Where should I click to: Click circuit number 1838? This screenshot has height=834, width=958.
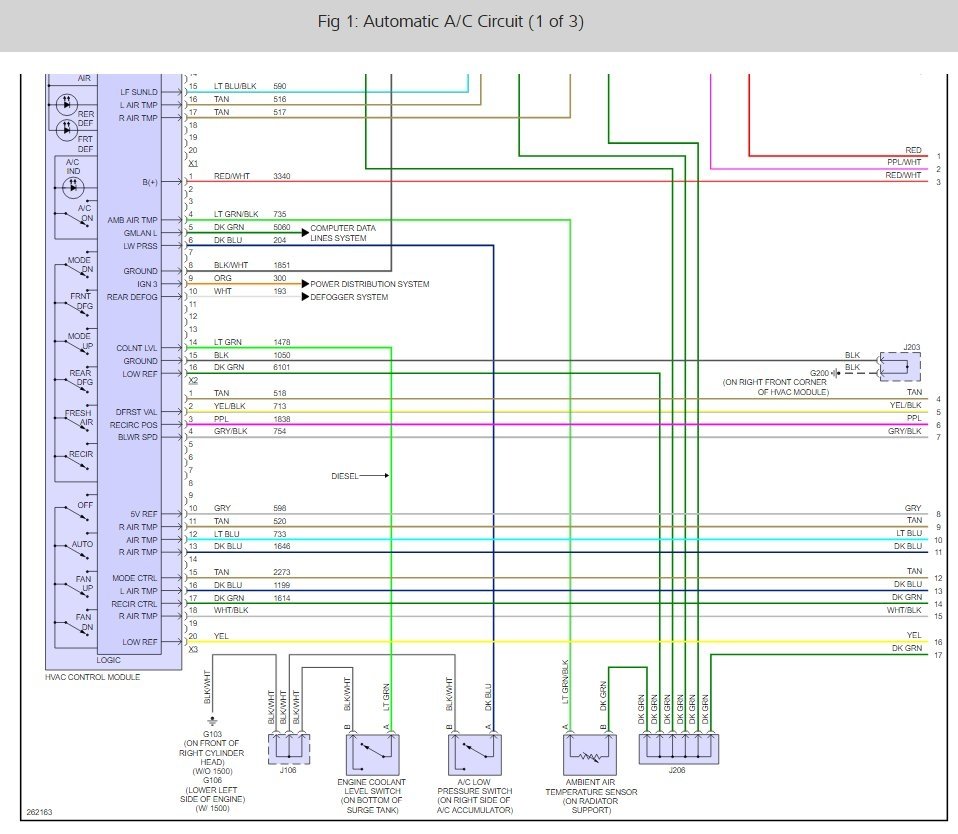(282, 419)
